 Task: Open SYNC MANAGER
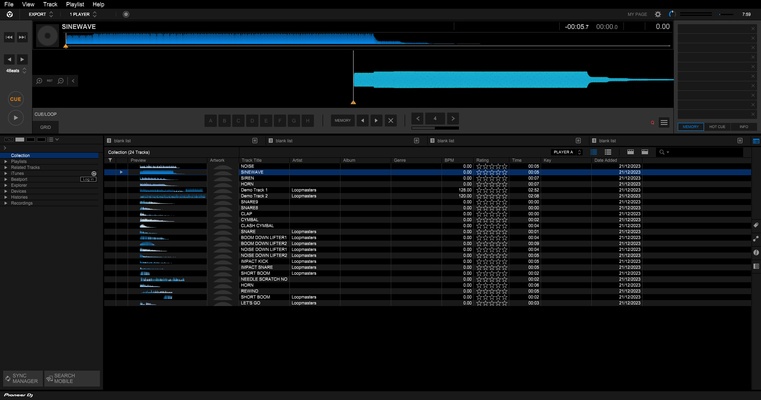pyautogui.click(x=23, y=379)
